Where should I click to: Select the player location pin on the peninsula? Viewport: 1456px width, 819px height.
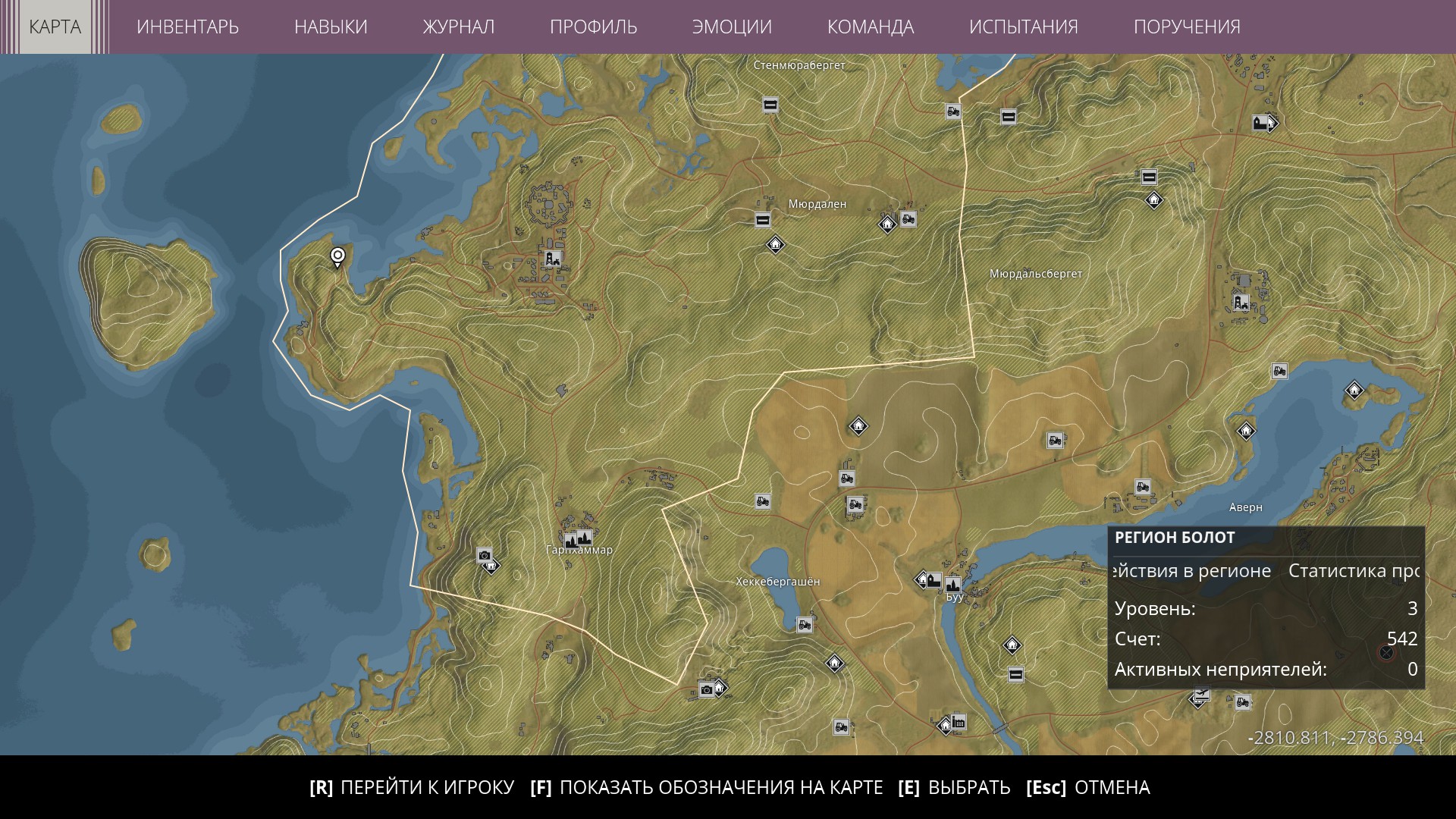pyautogui.click(x=337, y=258)
